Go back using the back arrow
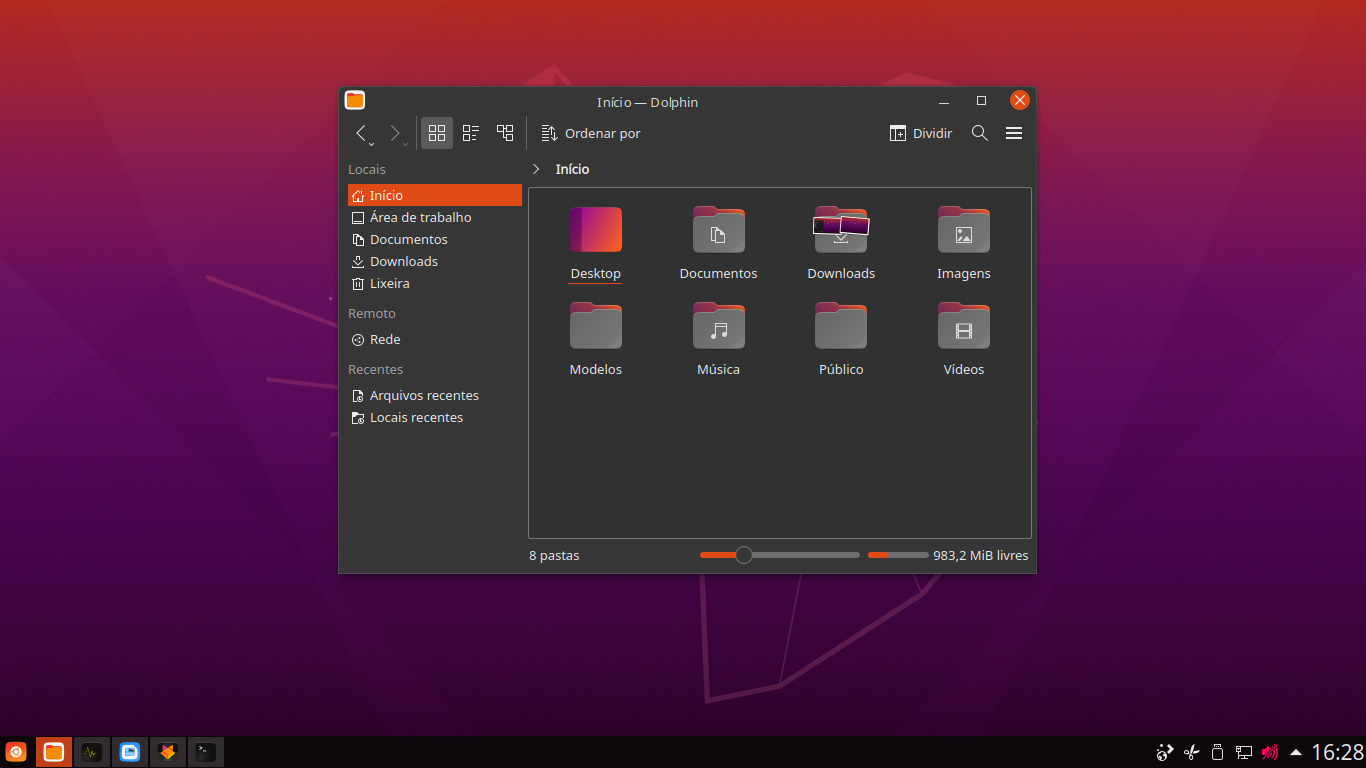This screenshot has height=768, width=1366. coord(362,133)
